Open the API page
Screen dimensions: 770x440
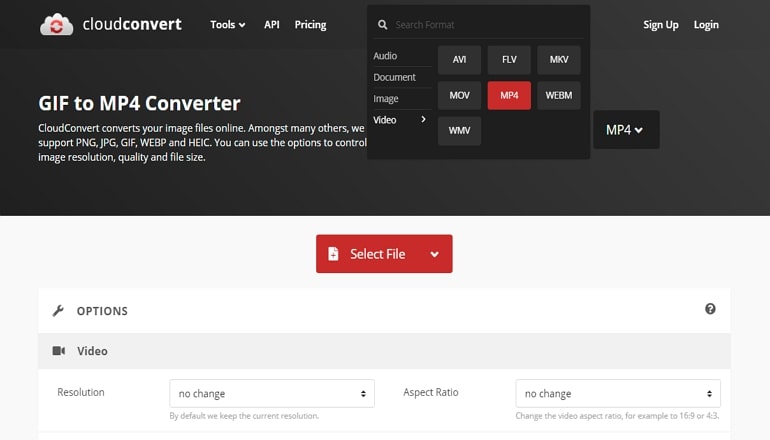272,25
